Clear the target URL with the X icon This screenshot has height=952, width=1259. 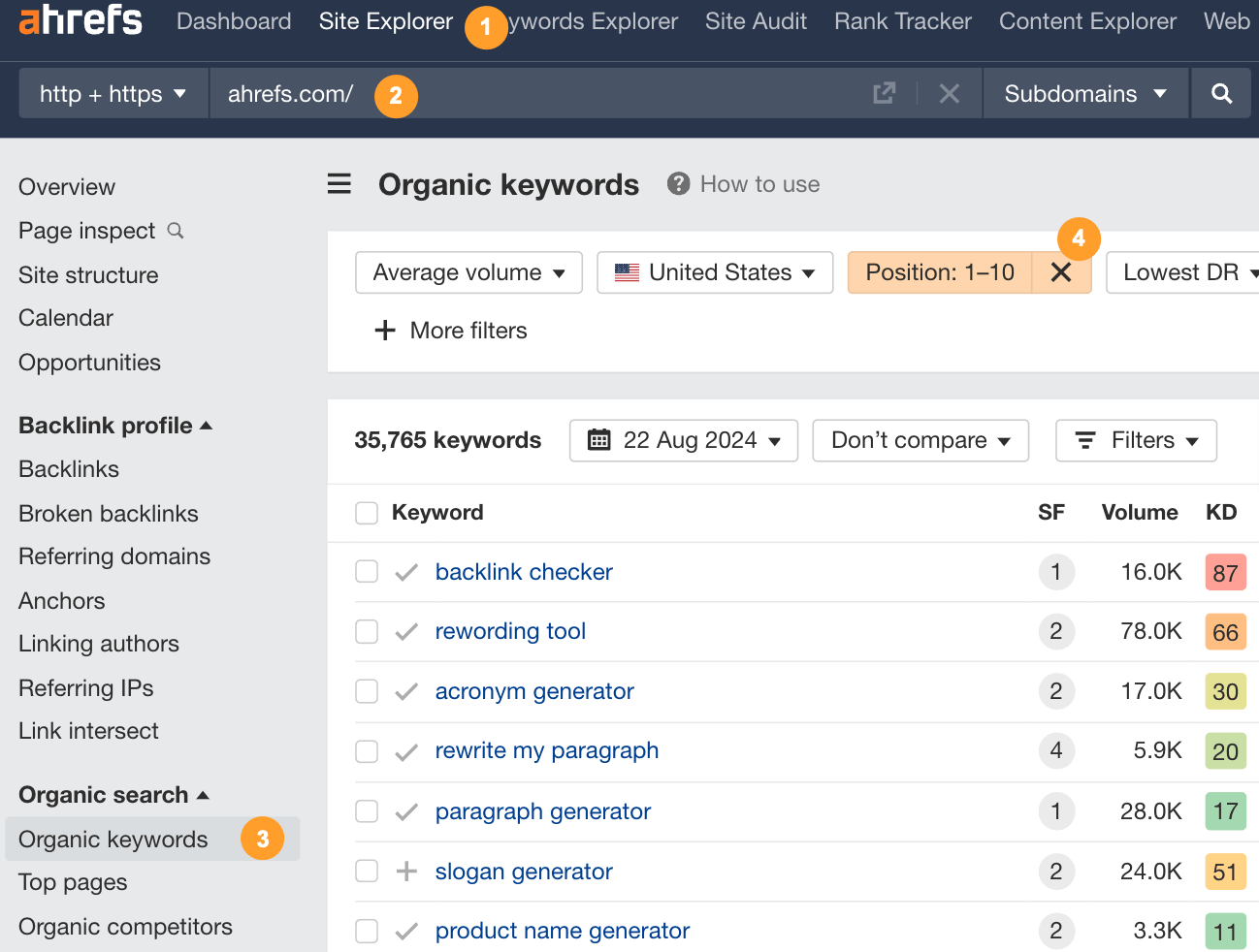click(949, 93)
